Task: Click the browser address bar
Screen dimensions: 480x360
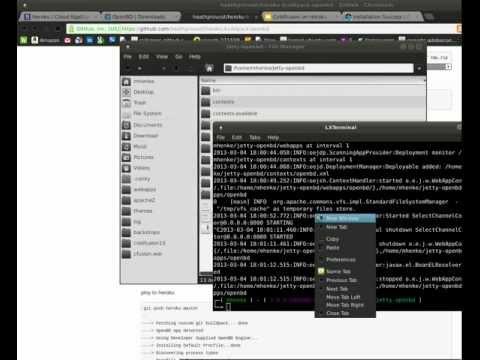Action: (x=262, y=29)
